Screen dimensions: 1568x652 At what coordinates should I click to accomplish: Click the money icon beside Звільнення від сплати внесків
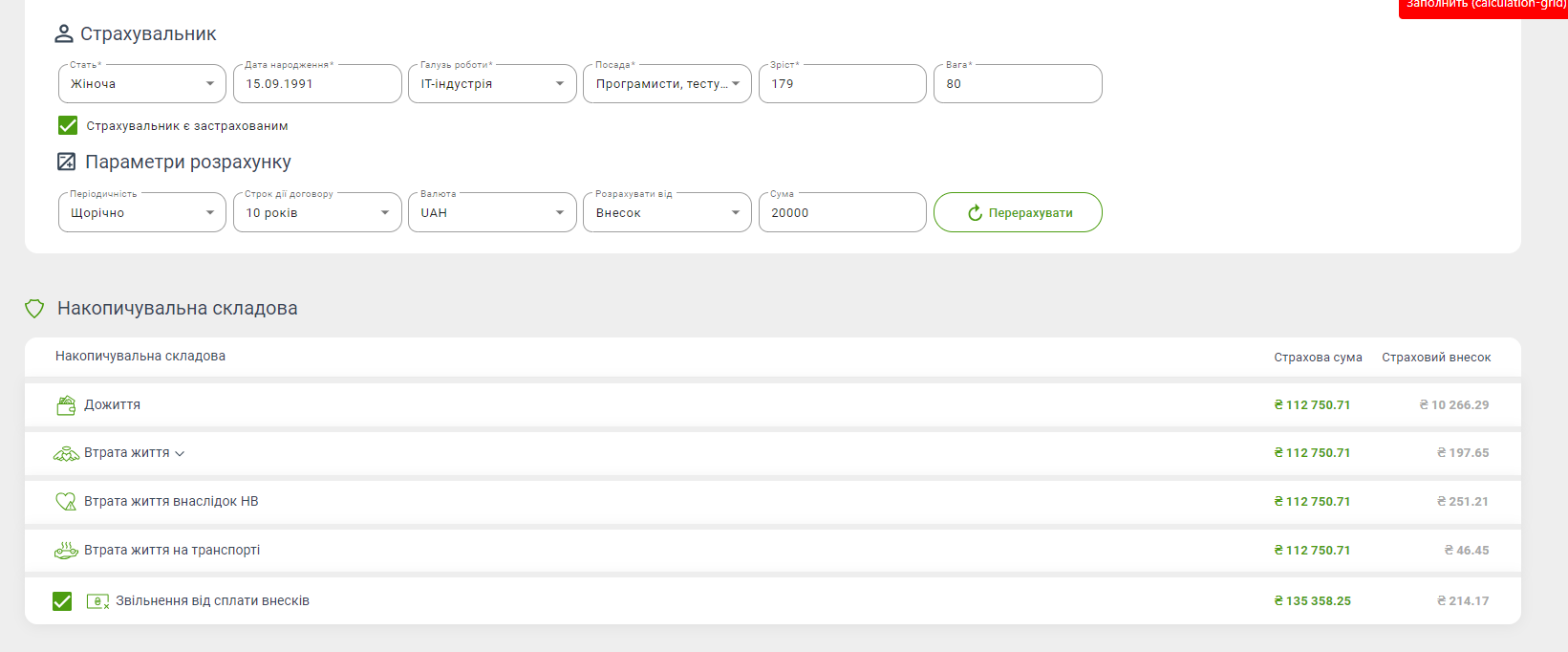tap(97, 601)
